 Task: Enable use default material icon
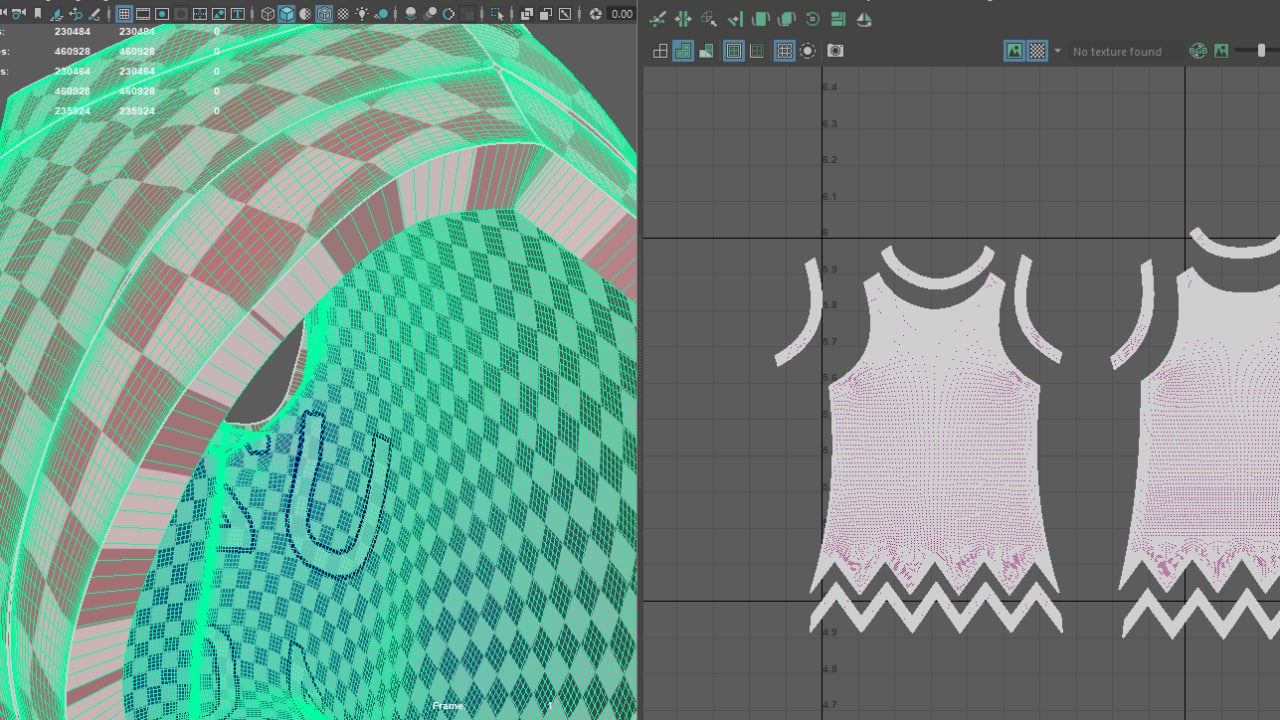point(305,14)
